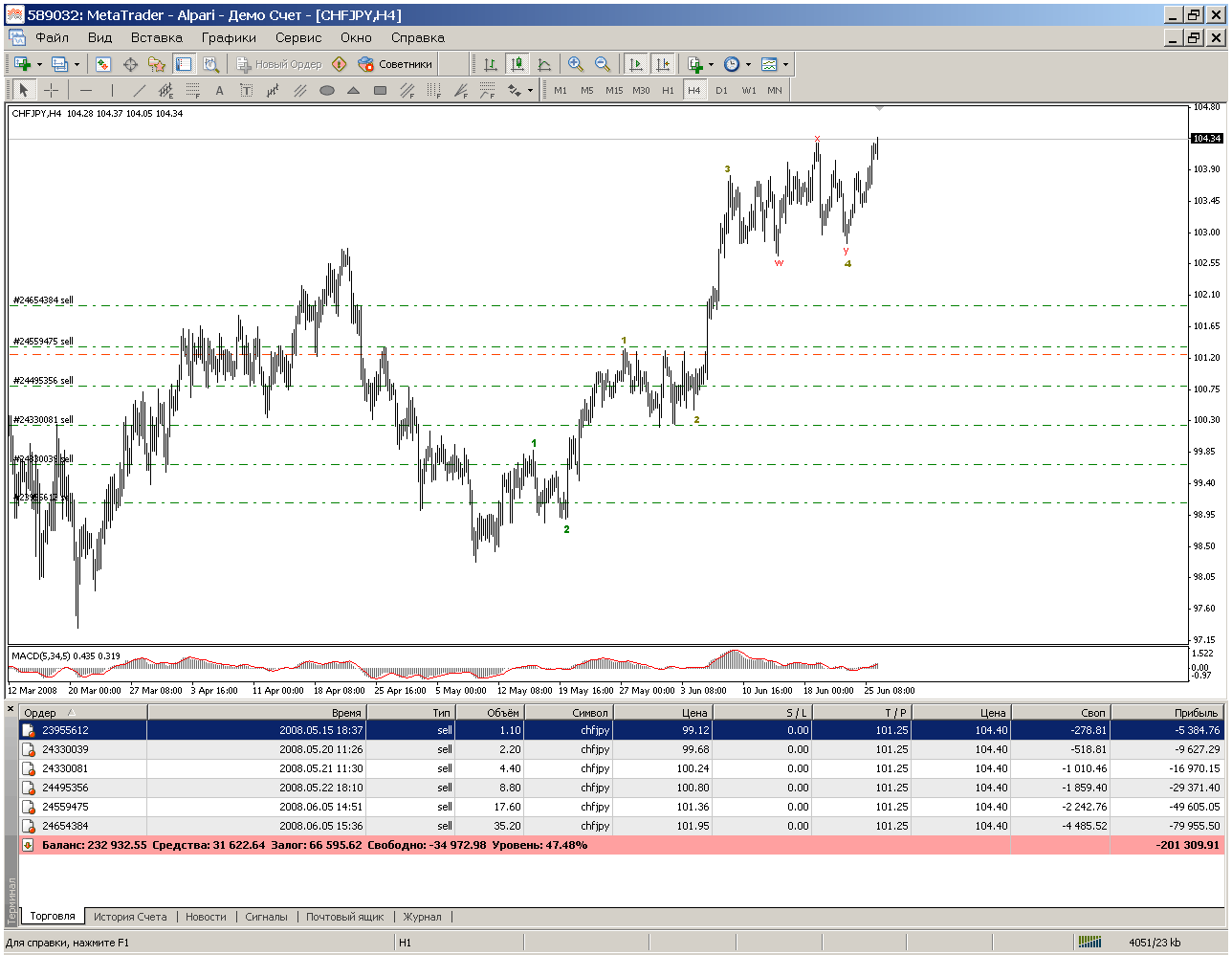Viewport: 1232px width, 955px height.
Task: Open the Справка menu
Action: [418, 37]
